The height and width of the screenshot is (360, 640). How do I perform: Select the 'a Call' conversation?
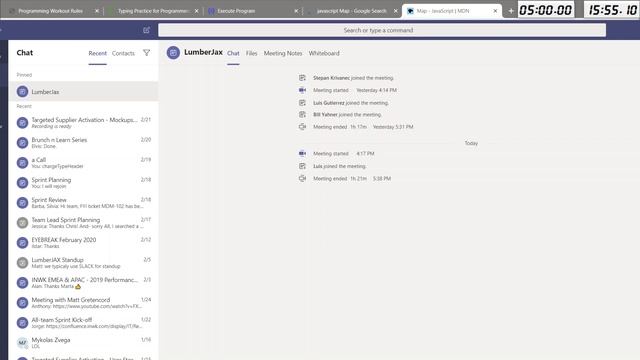pos(83,162)
